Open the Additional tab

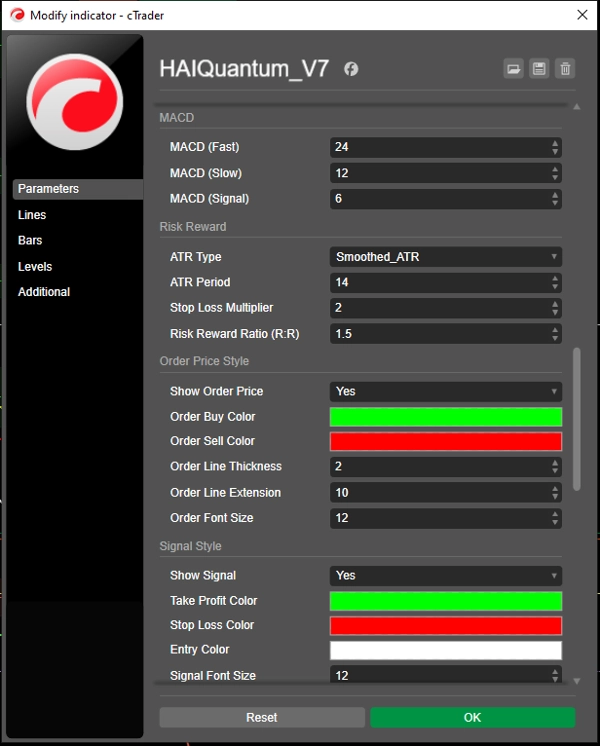(x=44, y=292)
